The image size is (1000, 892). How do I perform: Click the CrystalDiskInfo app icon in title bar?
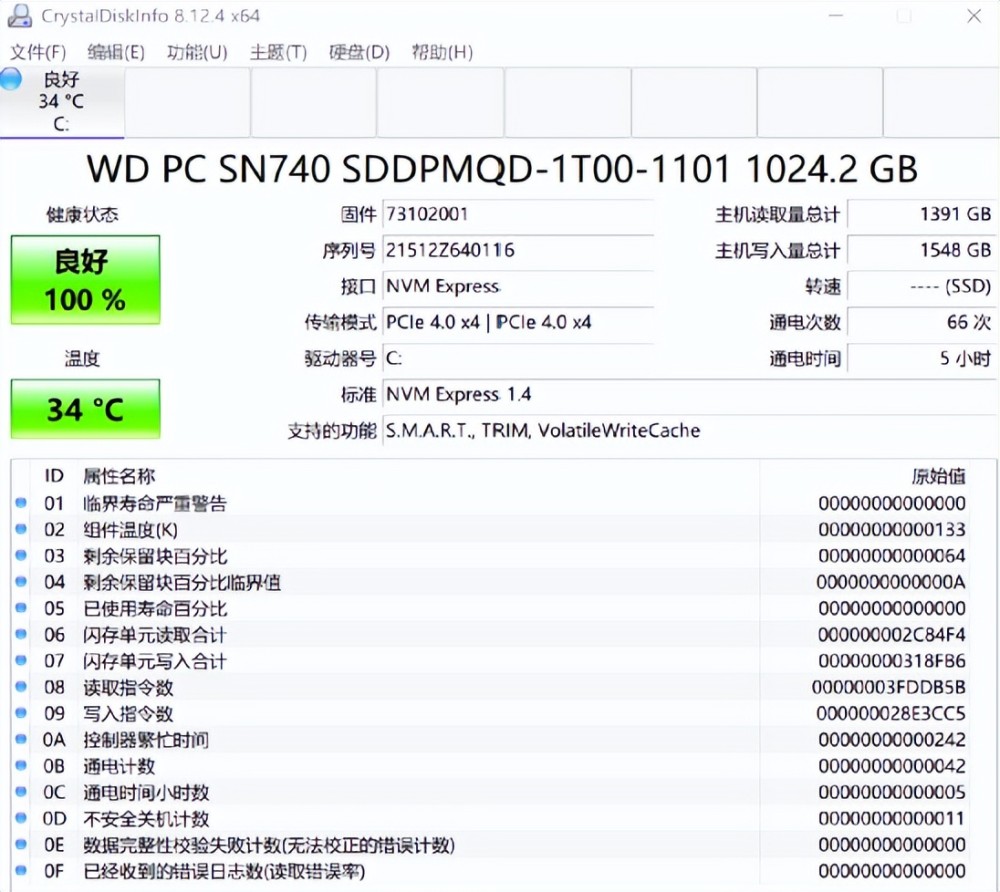click(x=21, y=17)
